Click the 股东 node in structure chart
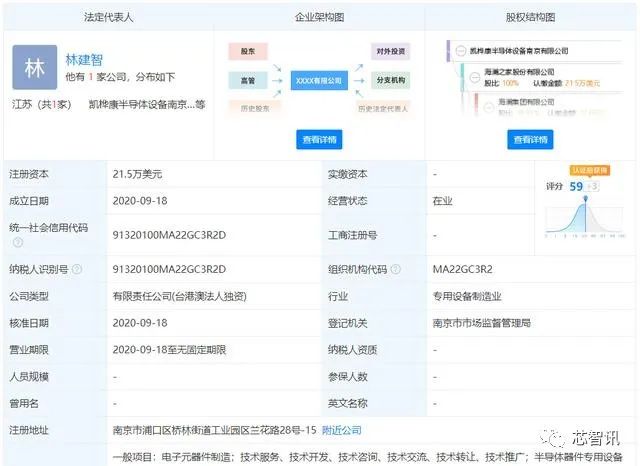 [247, 49]
